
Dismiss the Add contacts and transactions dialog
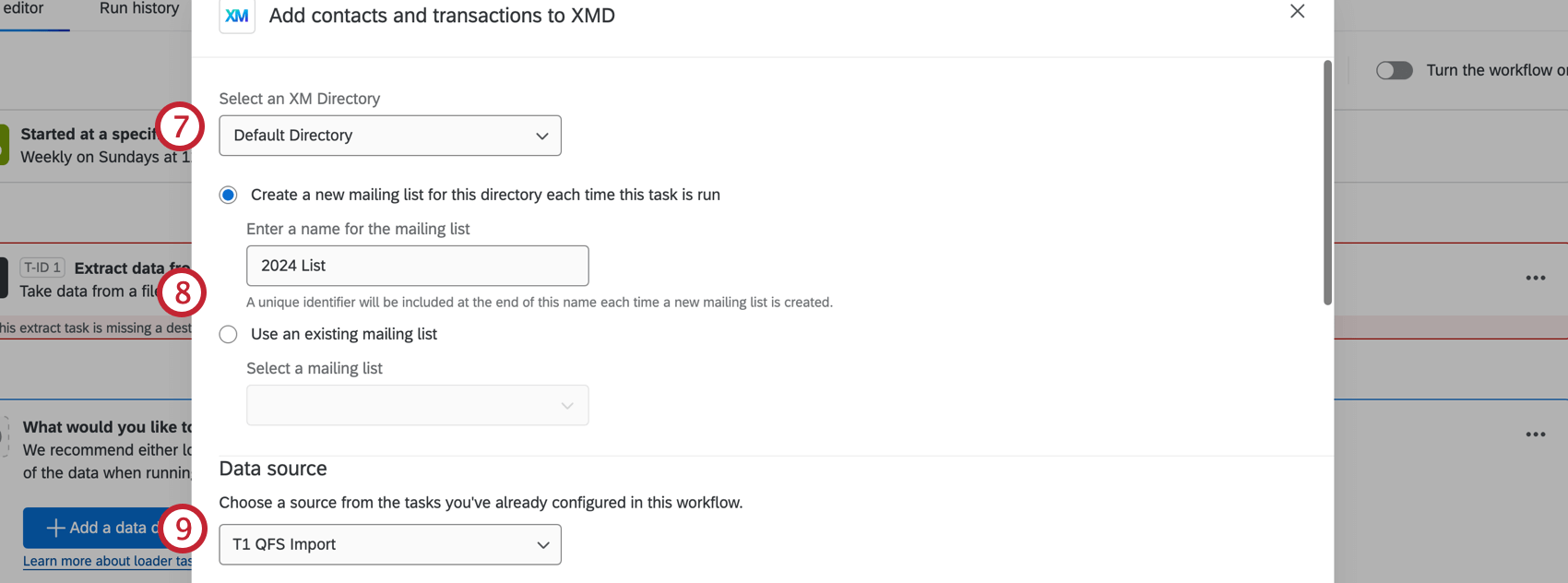[1298, 12]
